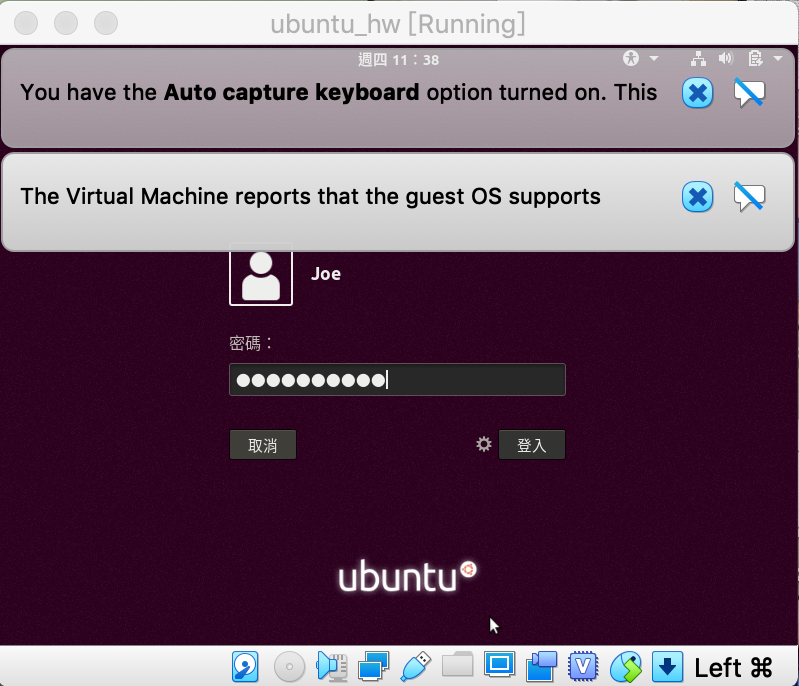The image size is (799, 686).
Task: Open the clock showing 11:38
Action: coord(398,60)
